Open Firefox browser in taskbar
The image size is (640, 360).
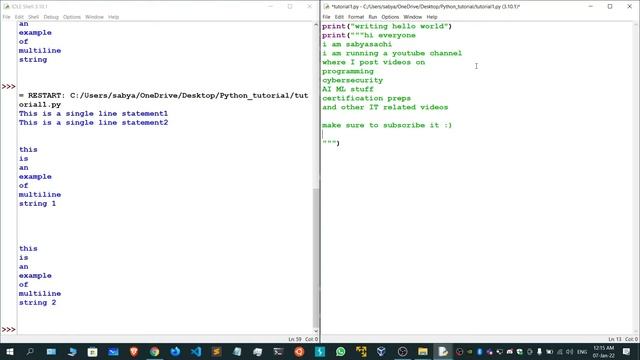click(175, 351)
